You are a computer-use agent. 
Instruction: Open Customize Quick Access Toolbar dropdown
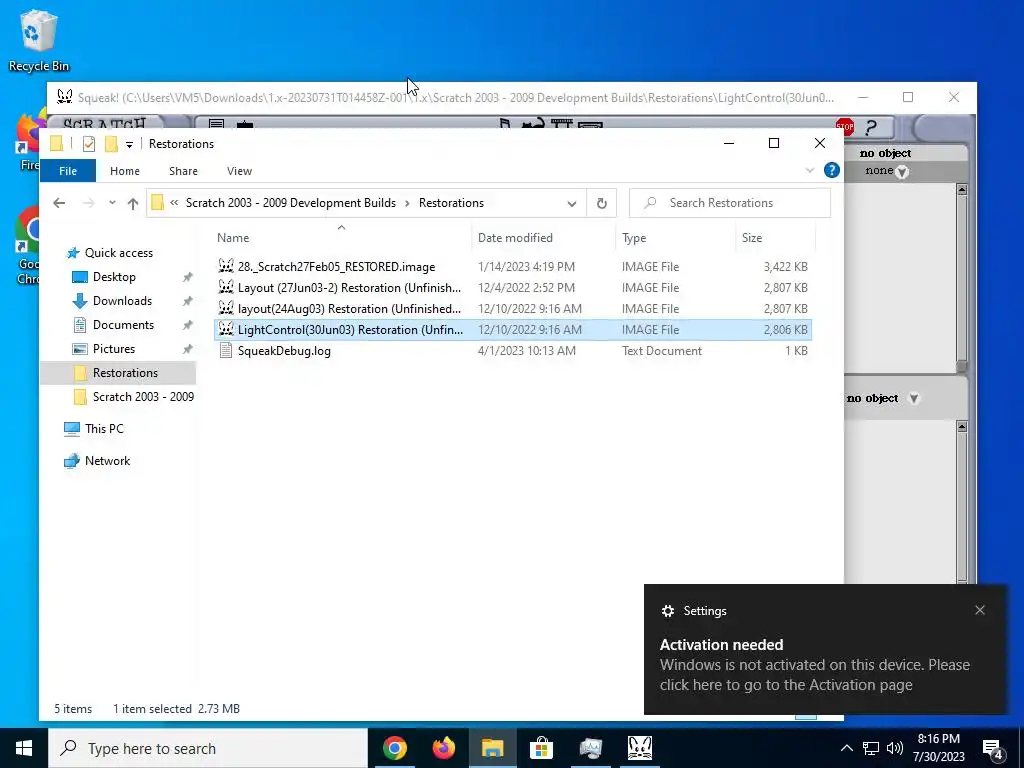129,144
